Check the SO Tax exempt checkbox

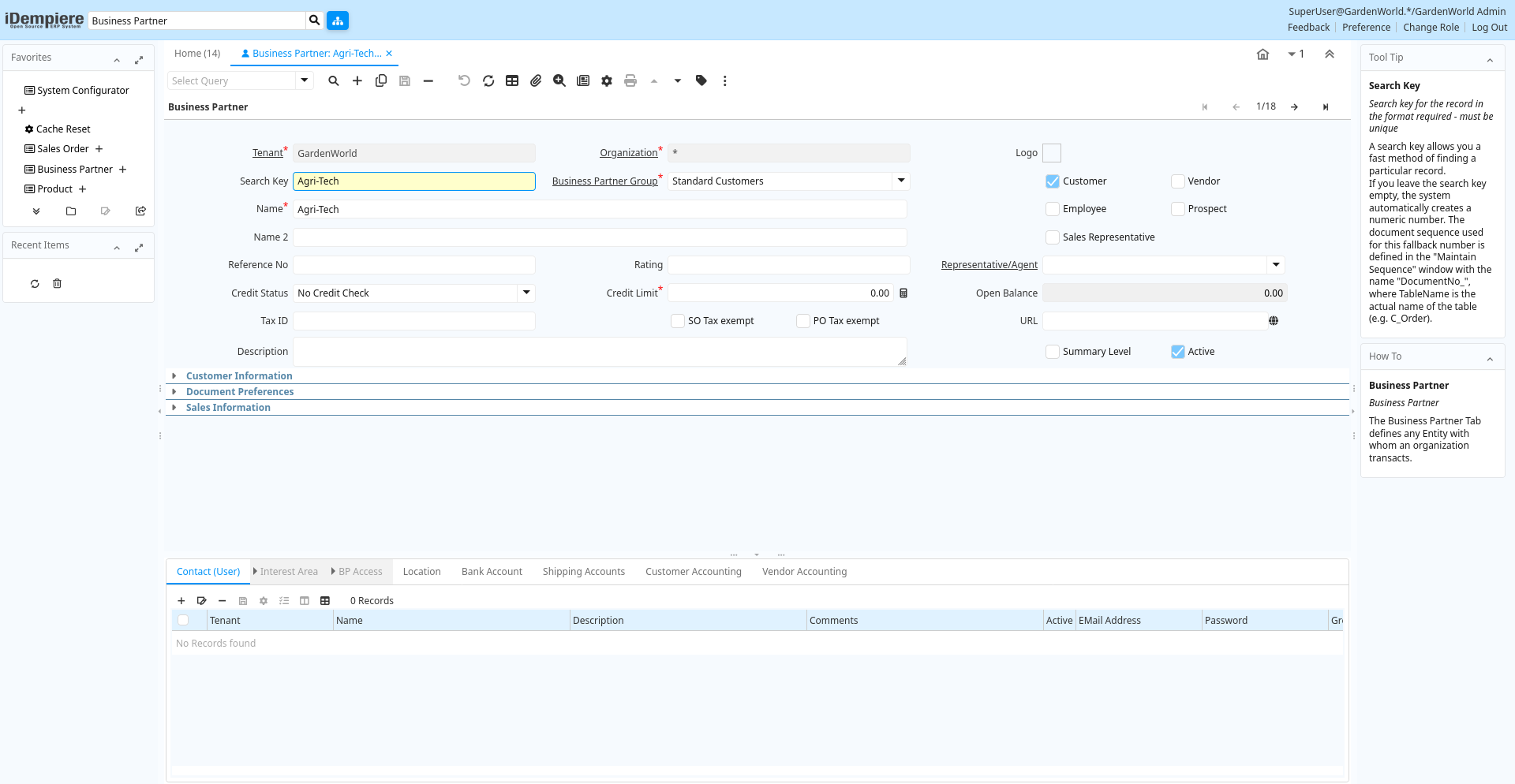(x=678, y=321)
